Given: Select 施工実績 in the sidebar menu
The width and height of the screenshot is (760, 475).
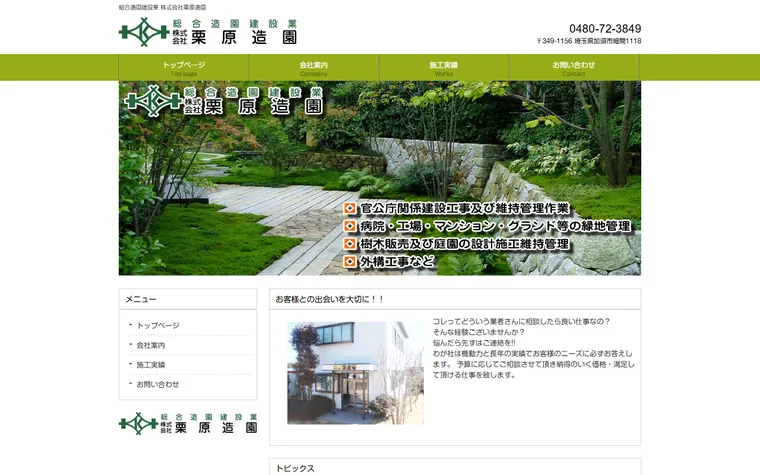Looking at the screenshot, I should (x=151, y=364).
